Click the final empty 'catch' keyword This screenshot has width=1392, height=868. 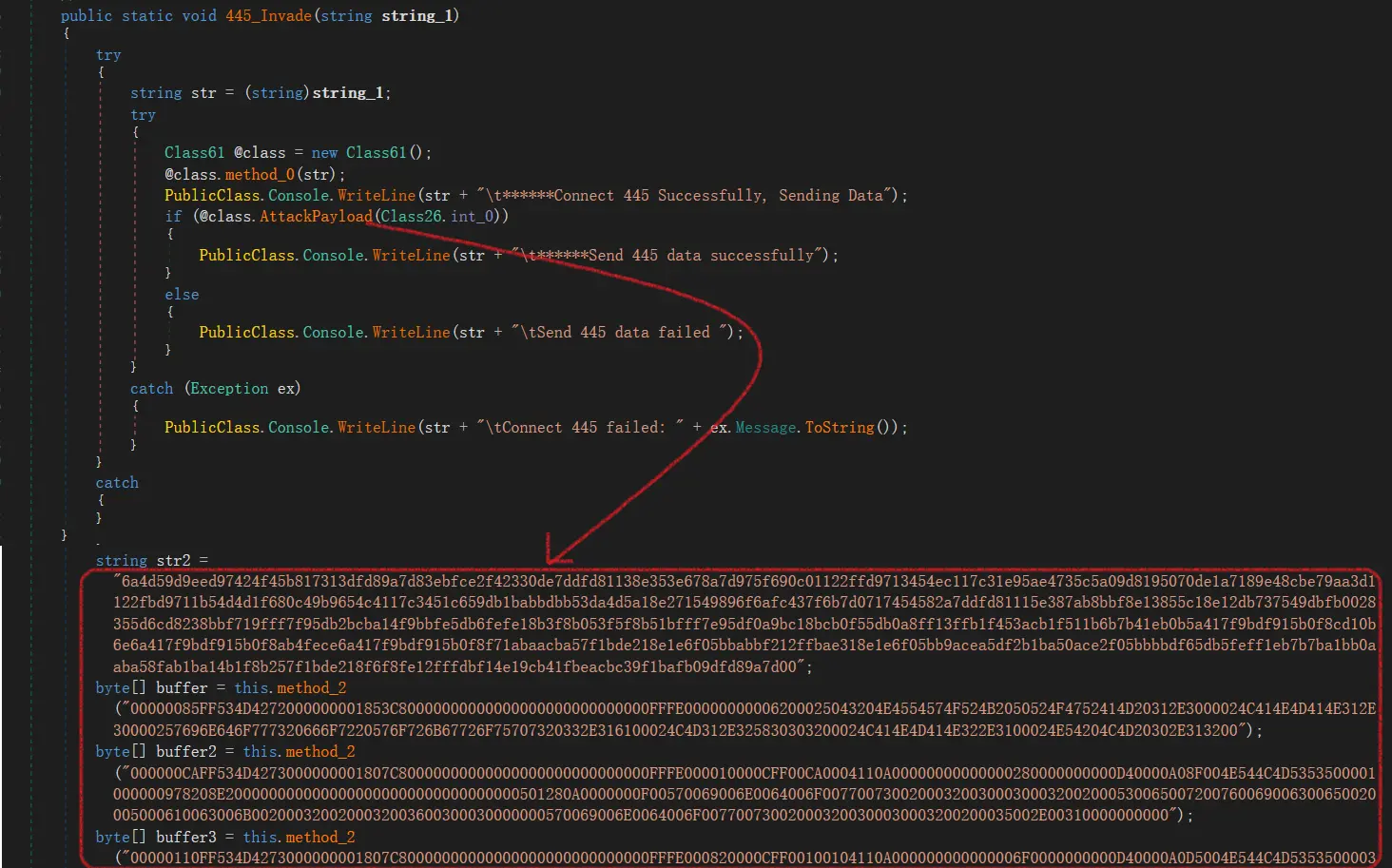coord(117,483)
